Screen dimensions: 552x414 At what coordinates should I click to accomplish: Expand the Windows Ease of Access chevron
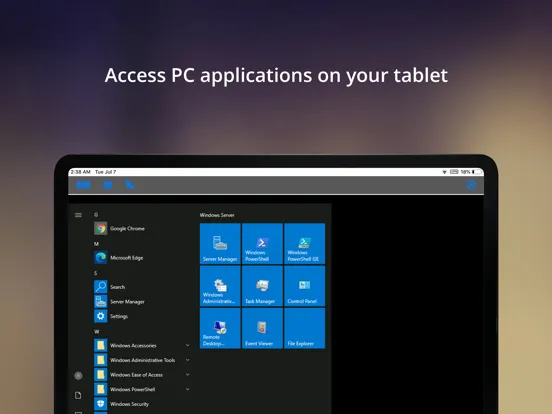(188, 375)
